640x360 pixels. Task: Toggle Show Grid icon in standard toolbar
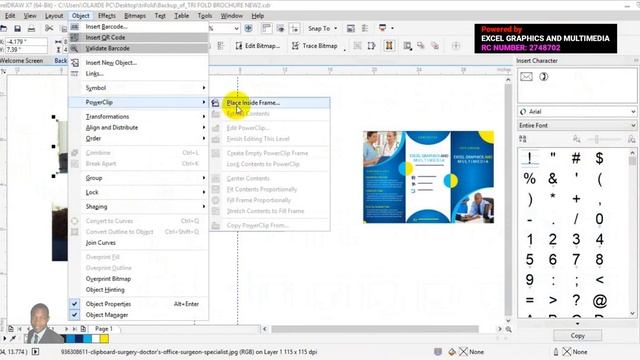[280, 28]
